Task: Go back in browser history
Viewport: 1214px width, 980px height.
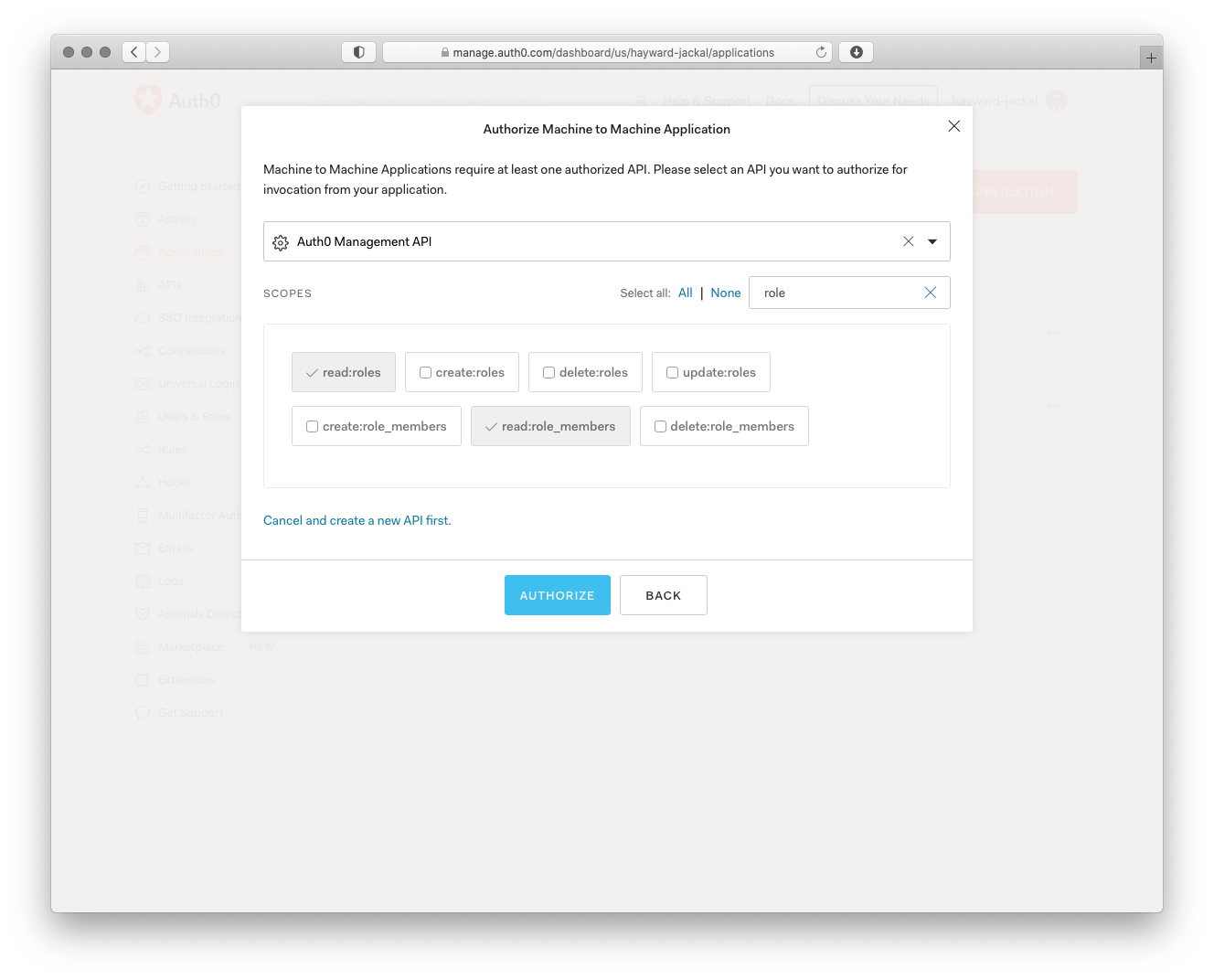Action: (x=134, y=52)
